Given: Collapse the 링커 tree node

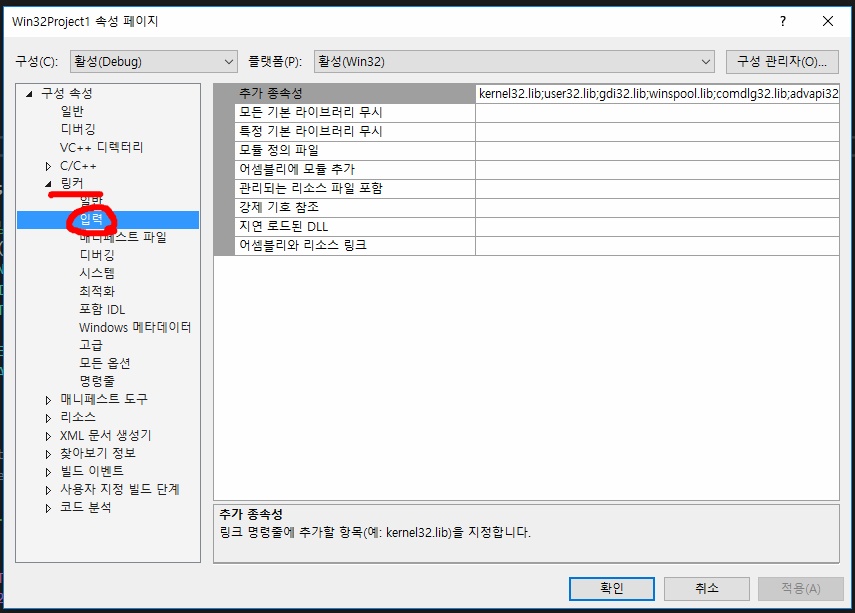Looking at the screenshot, I should tap(49, 184).
